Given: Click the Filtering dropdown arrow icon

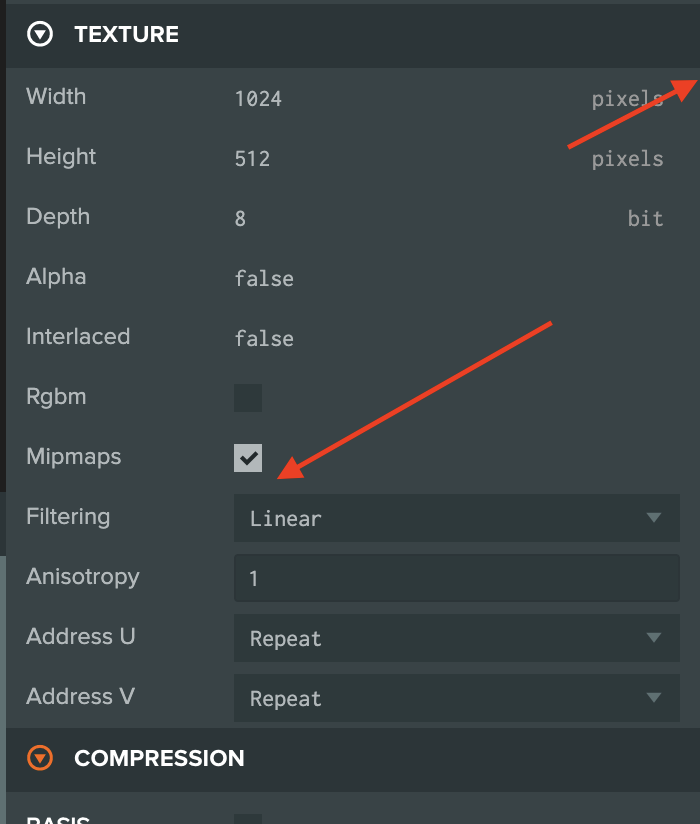Looking at the screenshot, I should pyautogui.click(x=655, y=518).
